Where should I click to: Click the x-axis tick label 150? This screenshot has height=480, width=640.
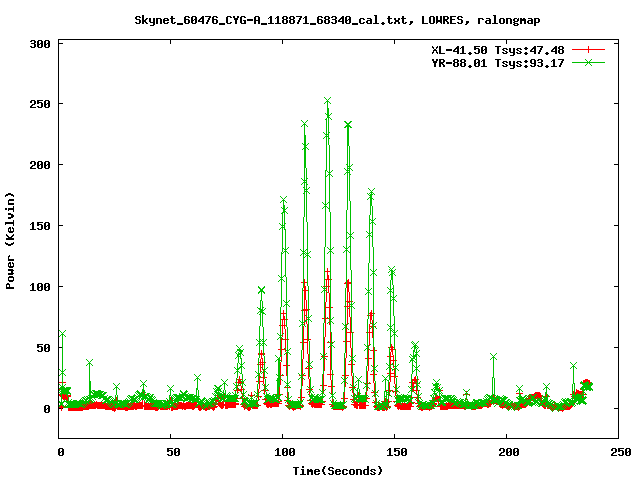click(397, 452)
